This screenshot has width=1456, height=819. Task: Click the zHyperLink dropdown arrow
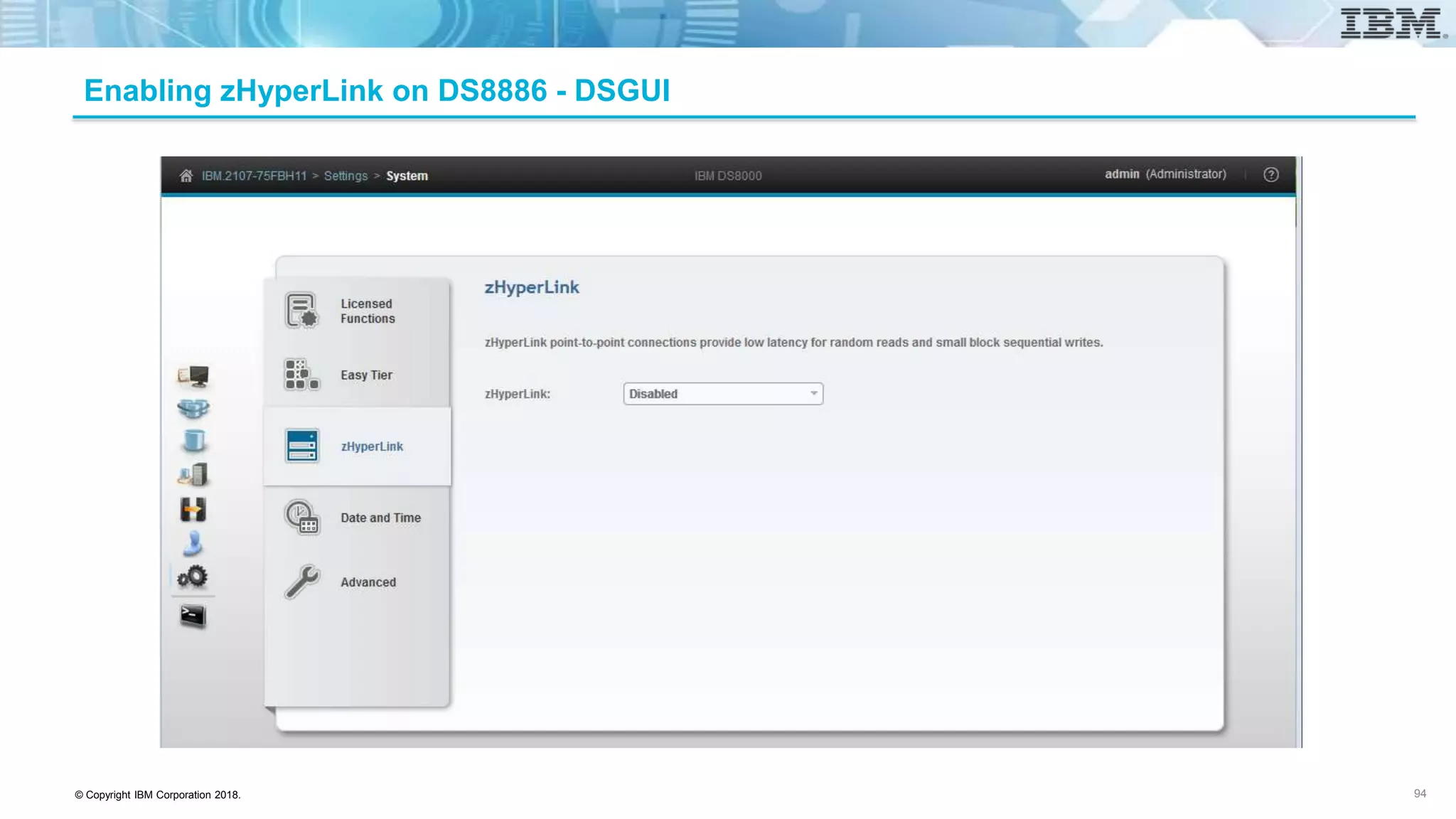pyautogui.click(x=814, y=394)
